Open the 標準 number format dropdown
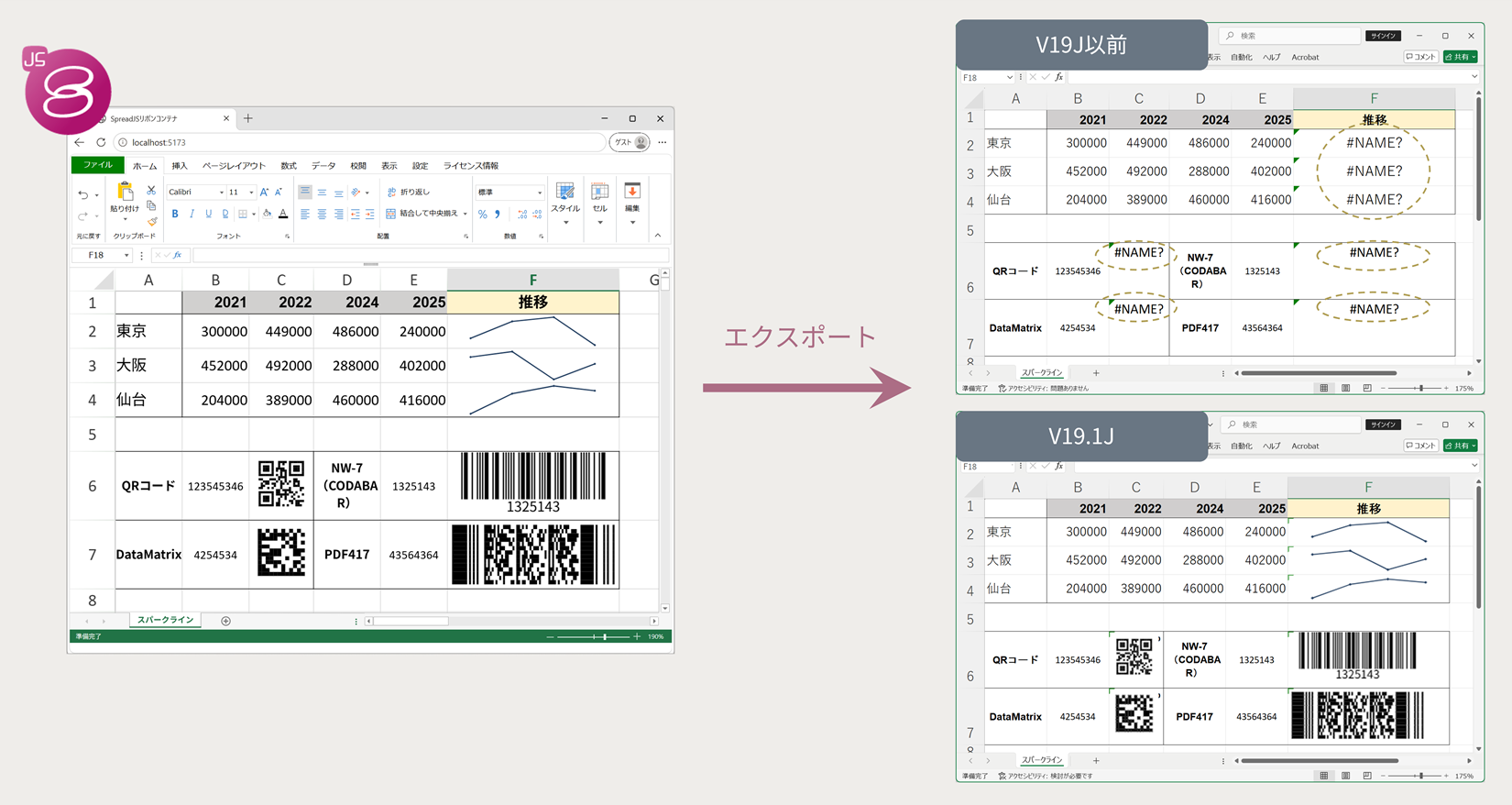 [509, 192]
